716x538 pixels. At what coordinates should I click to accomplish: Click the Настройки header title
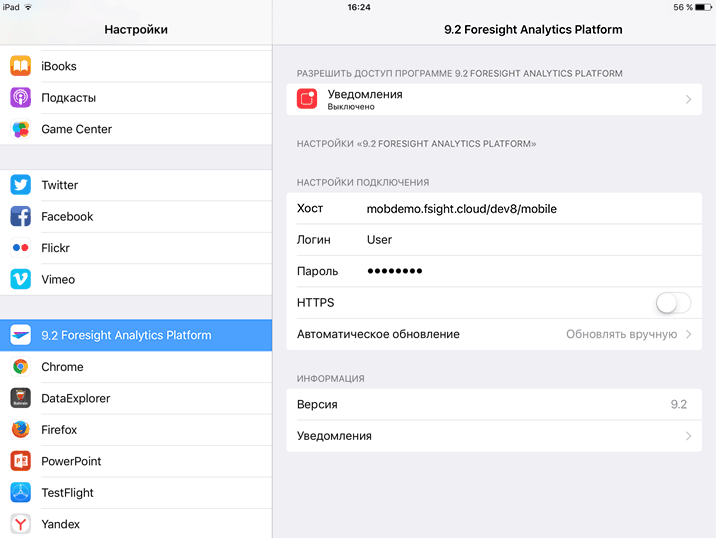136,30
